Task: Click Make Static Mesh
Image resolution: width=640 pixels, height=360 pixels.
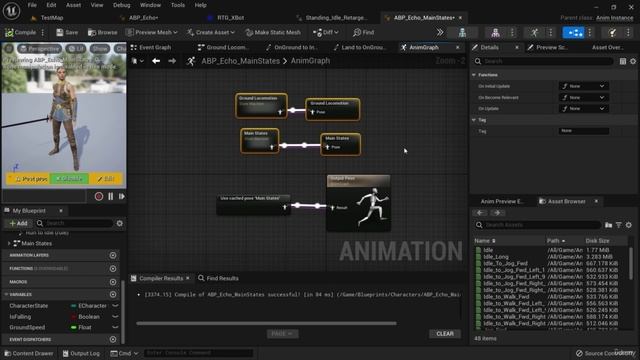Action: coord(273,32)
